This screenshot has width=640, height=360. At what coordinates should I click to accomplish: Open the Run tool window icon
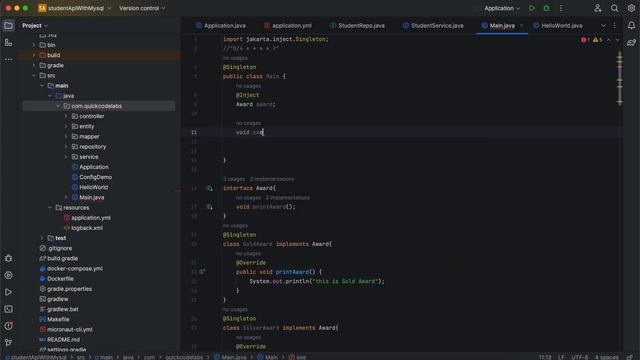(x=8, y=292)
